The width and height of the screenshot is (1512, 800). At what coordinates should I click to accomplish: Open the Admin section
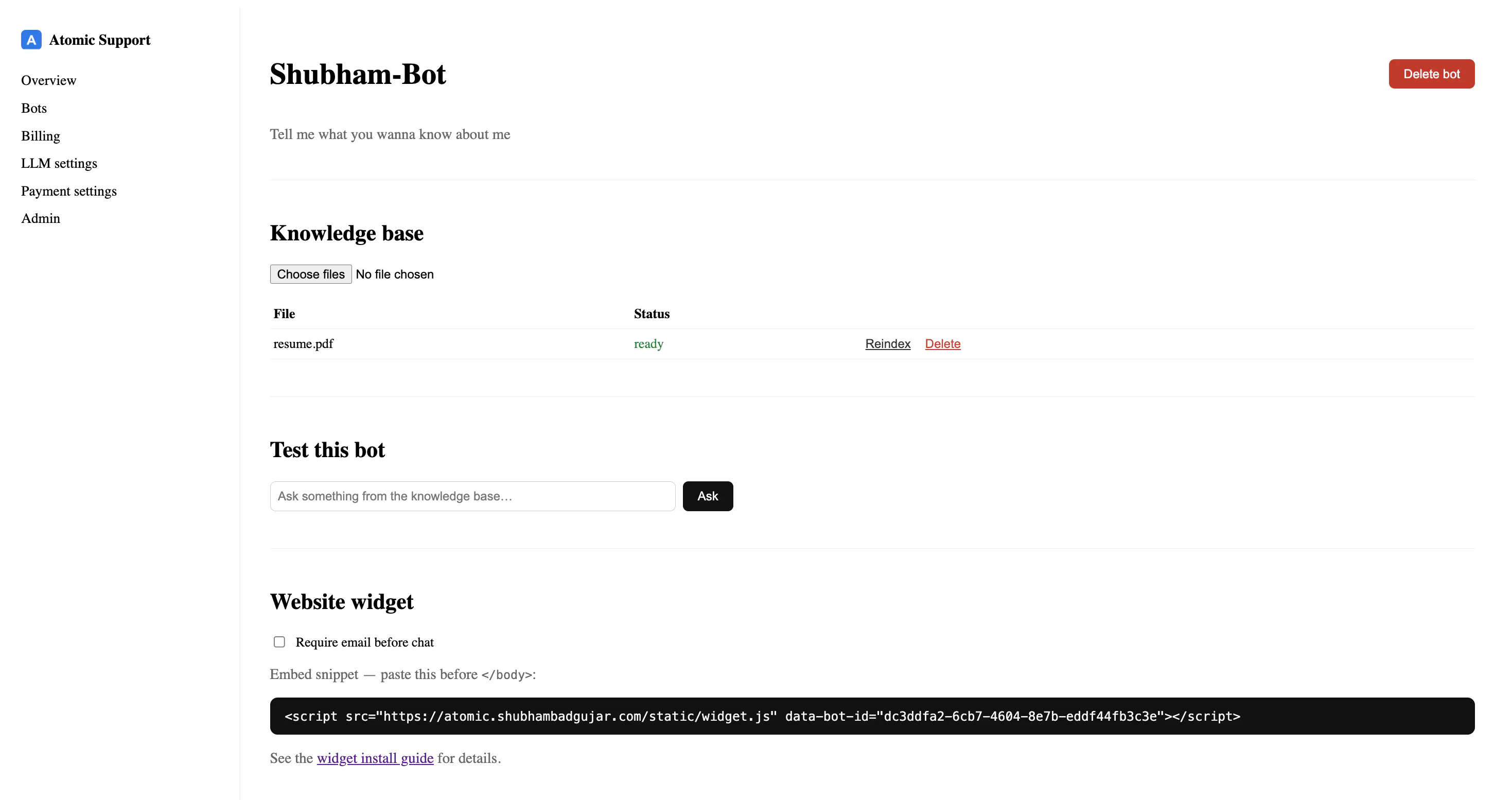(x=41, y=218)
